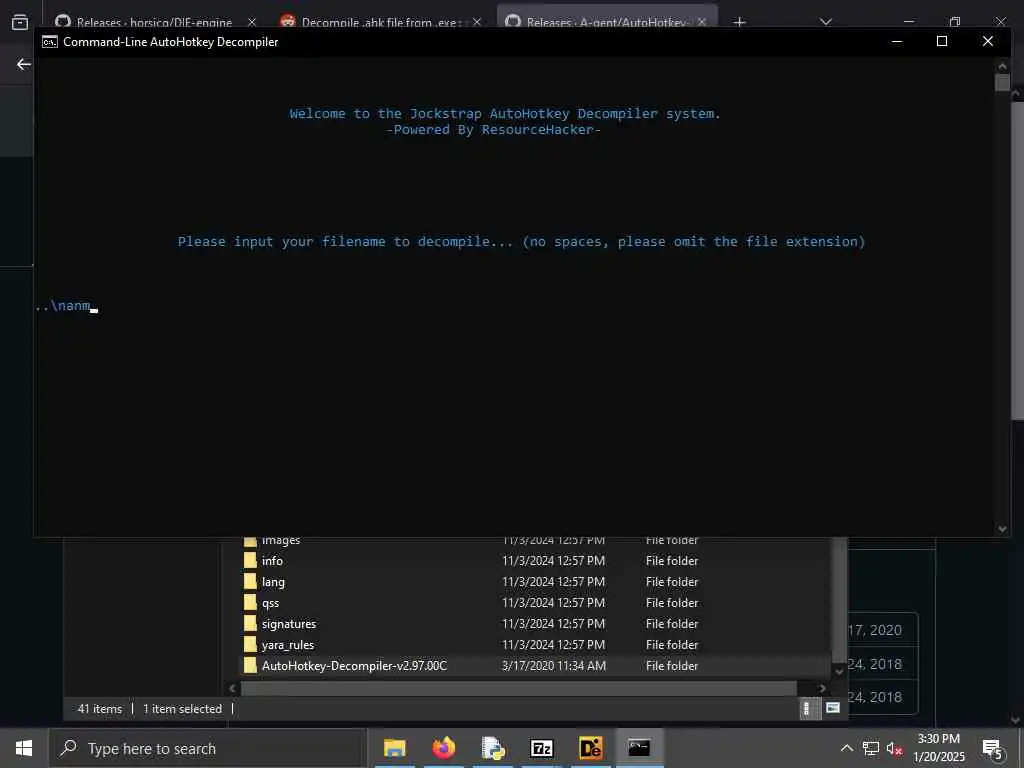Open File Explorer from the taskbar

click(x=394, y=748)
